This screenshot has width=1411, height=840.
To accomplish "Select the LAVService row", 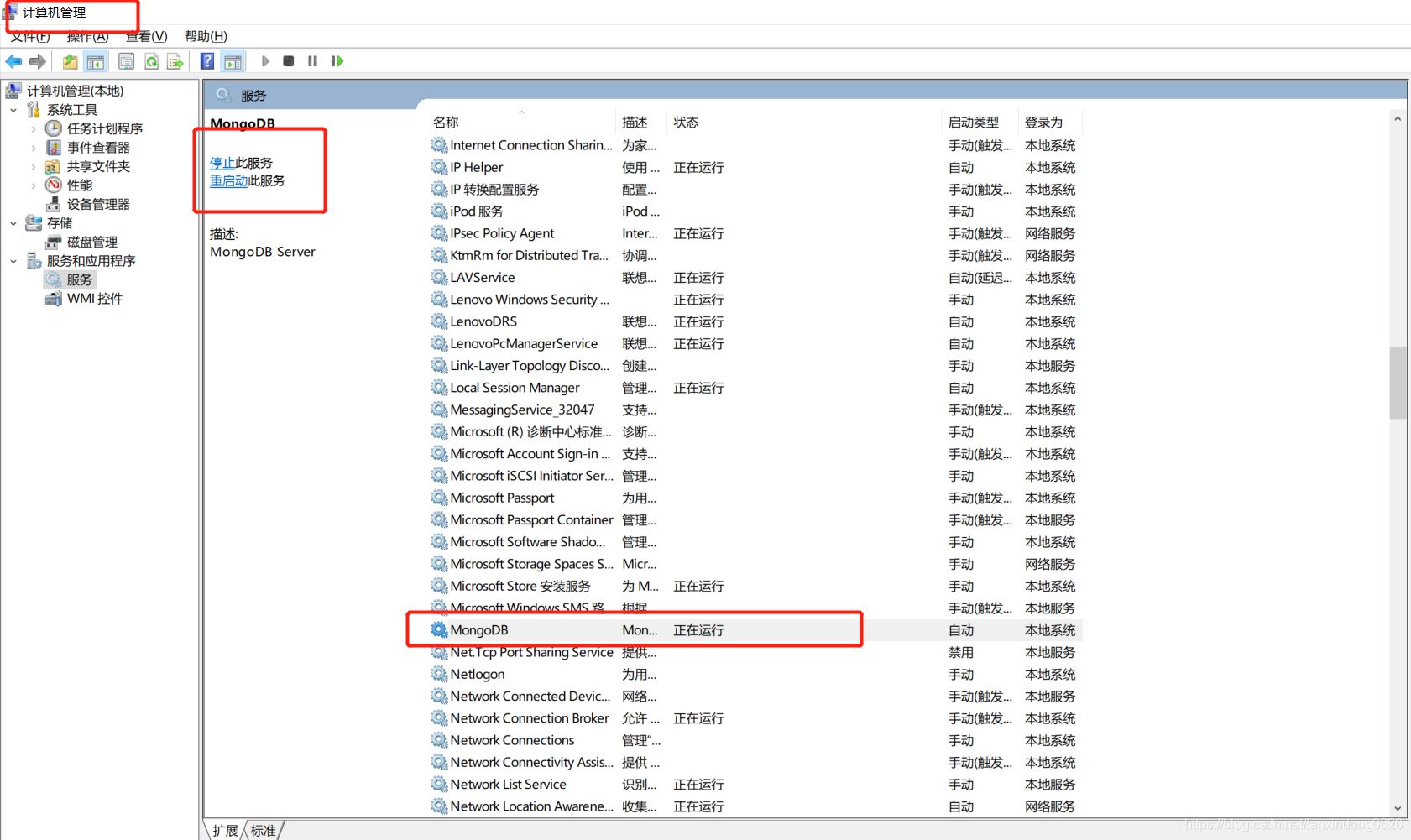I will pyautogui.click(x=755, y=278).
